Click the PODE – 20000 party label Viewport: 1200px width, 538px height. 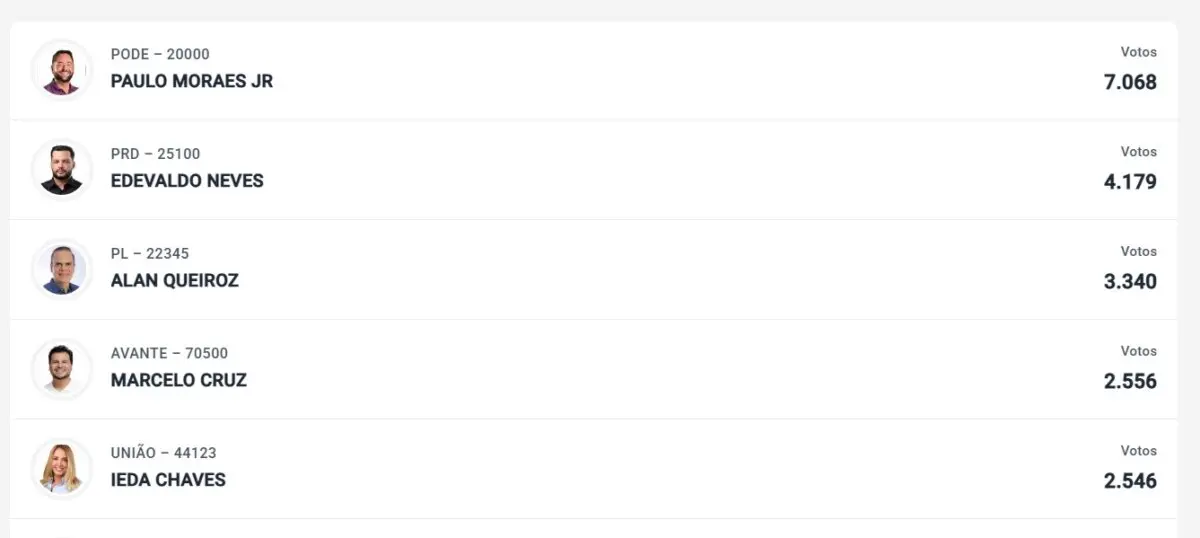tap(160, 54)
